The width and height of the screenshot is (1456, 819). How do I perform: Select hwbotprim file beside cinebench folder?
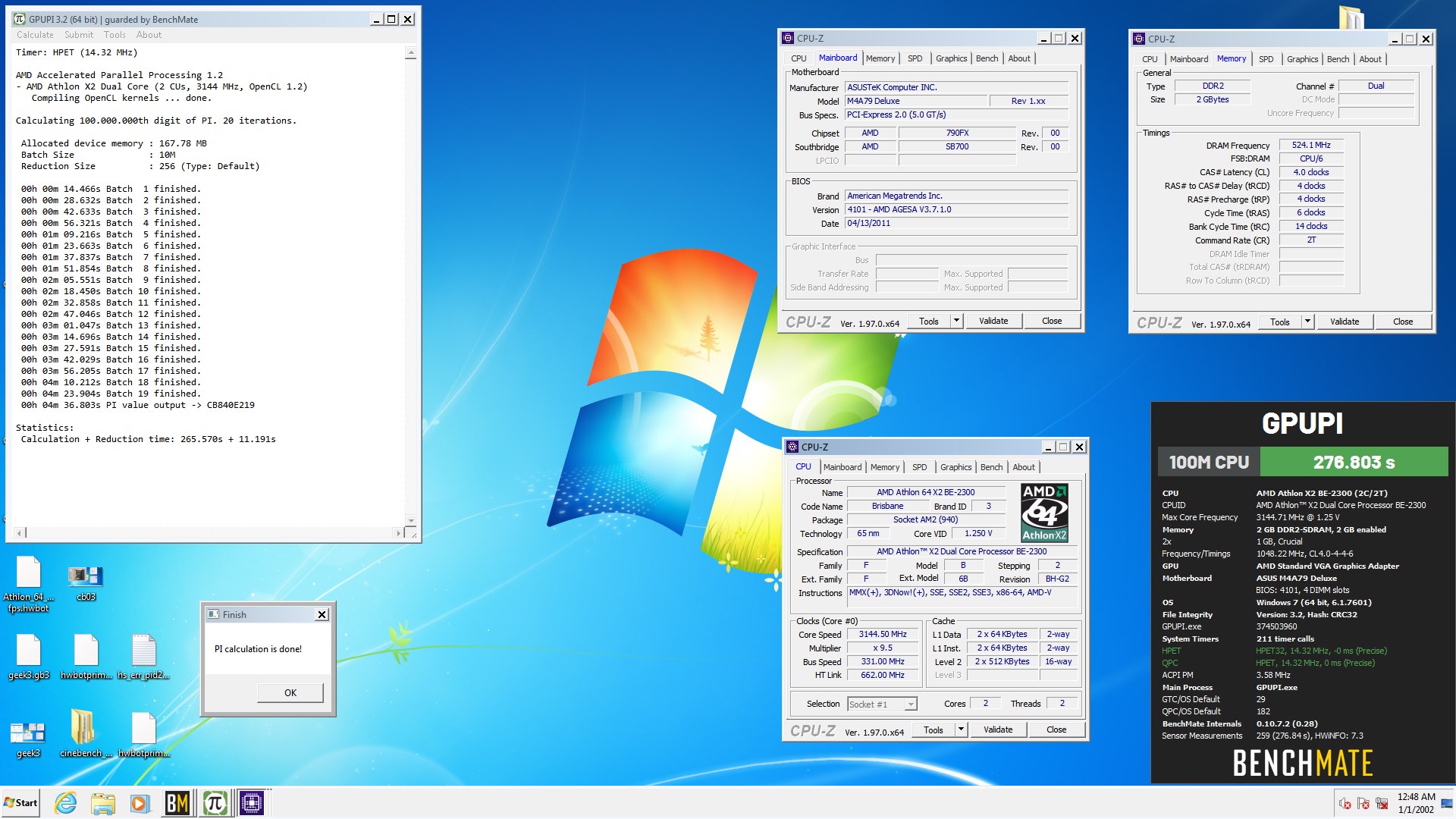tap(143, 734)
